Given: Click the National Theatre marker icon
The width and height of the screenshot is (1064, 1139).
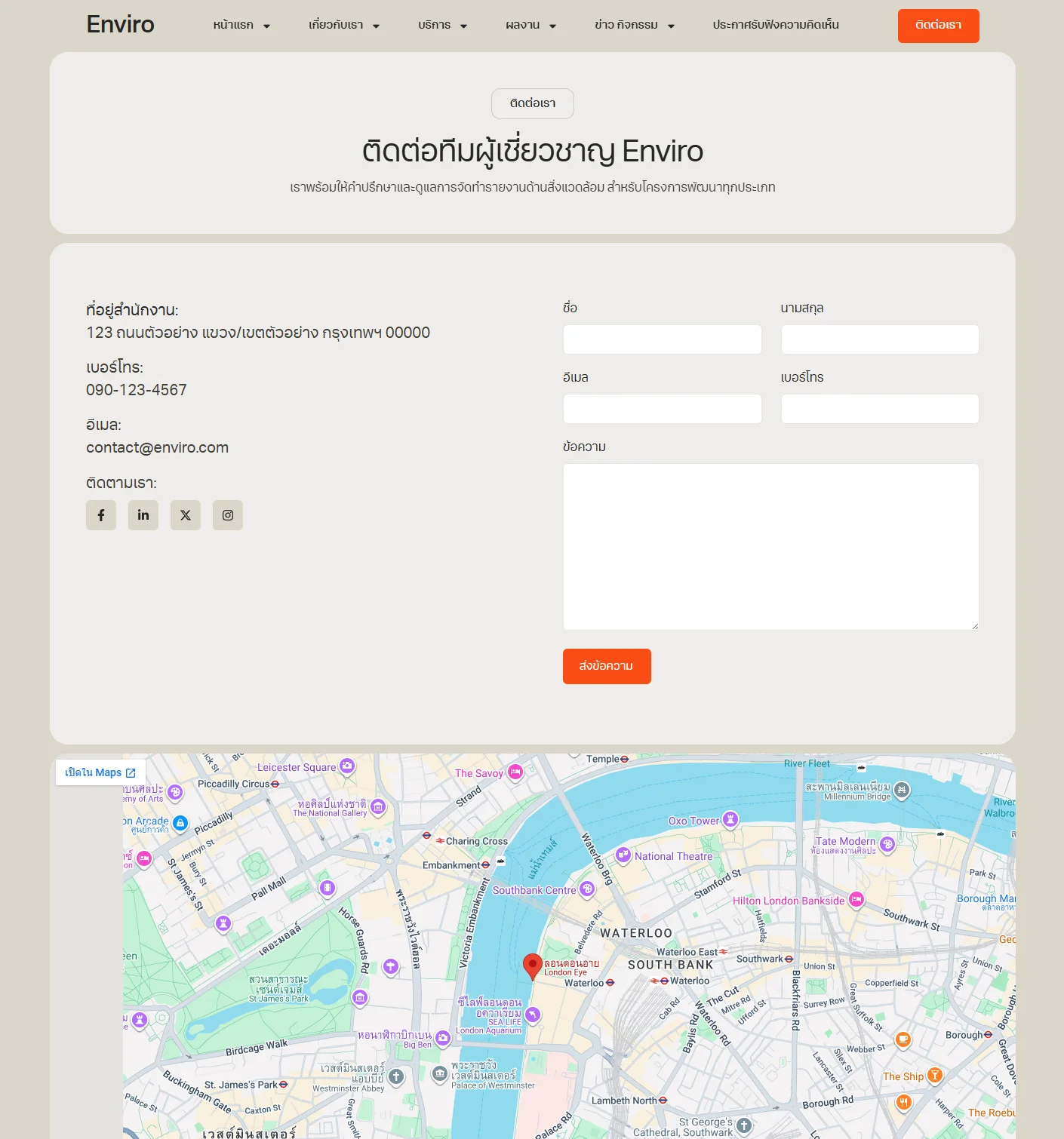Looking at the screenshot, I should click(x=623, y=855).
